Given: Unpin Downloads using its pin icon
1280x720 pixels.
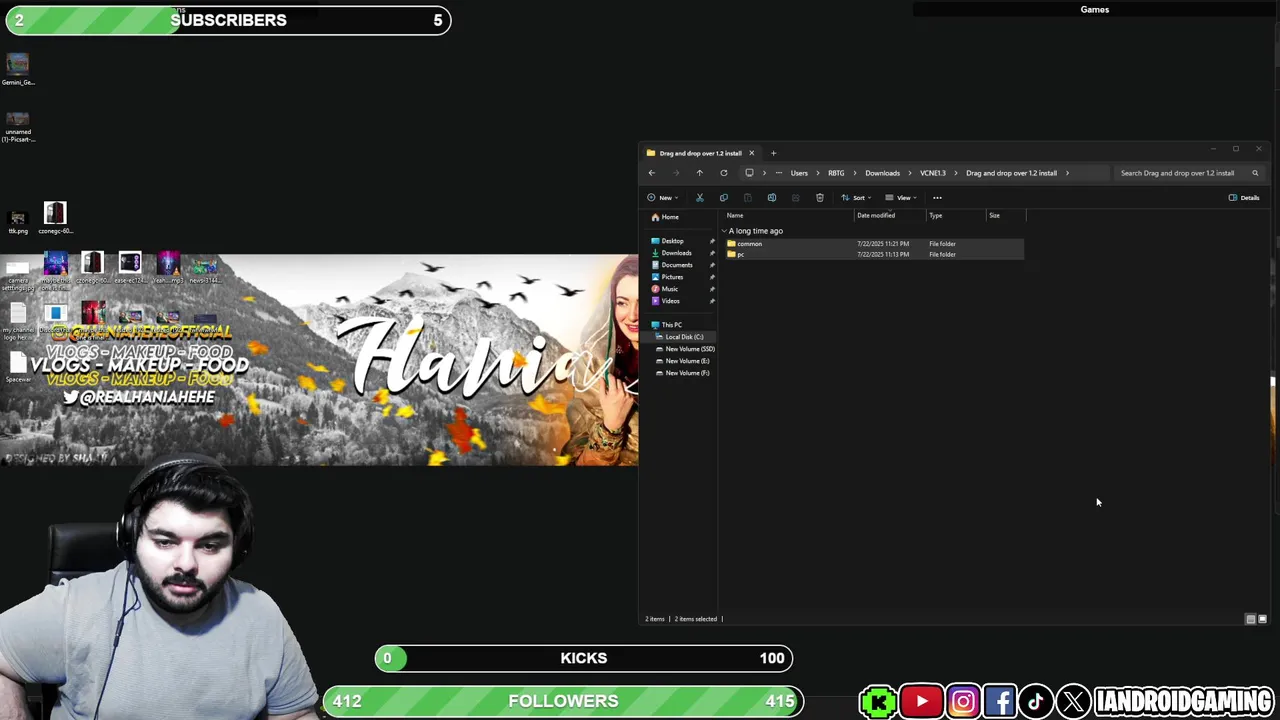Looking at the screenshot, I should pos(712,253).
